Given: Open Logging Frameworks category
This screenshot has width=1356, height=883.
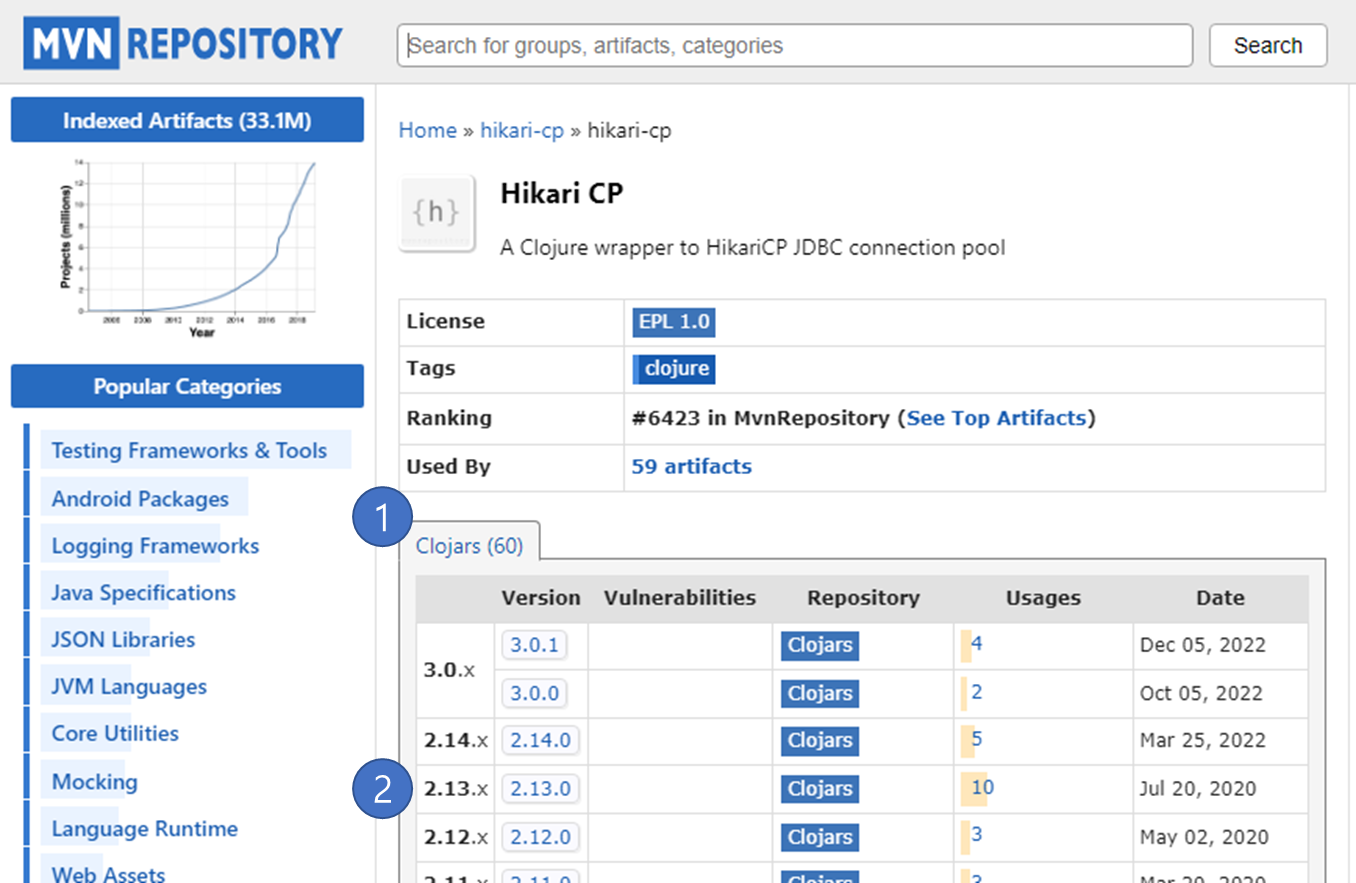Looking at the screenshot, I should 155,546.
